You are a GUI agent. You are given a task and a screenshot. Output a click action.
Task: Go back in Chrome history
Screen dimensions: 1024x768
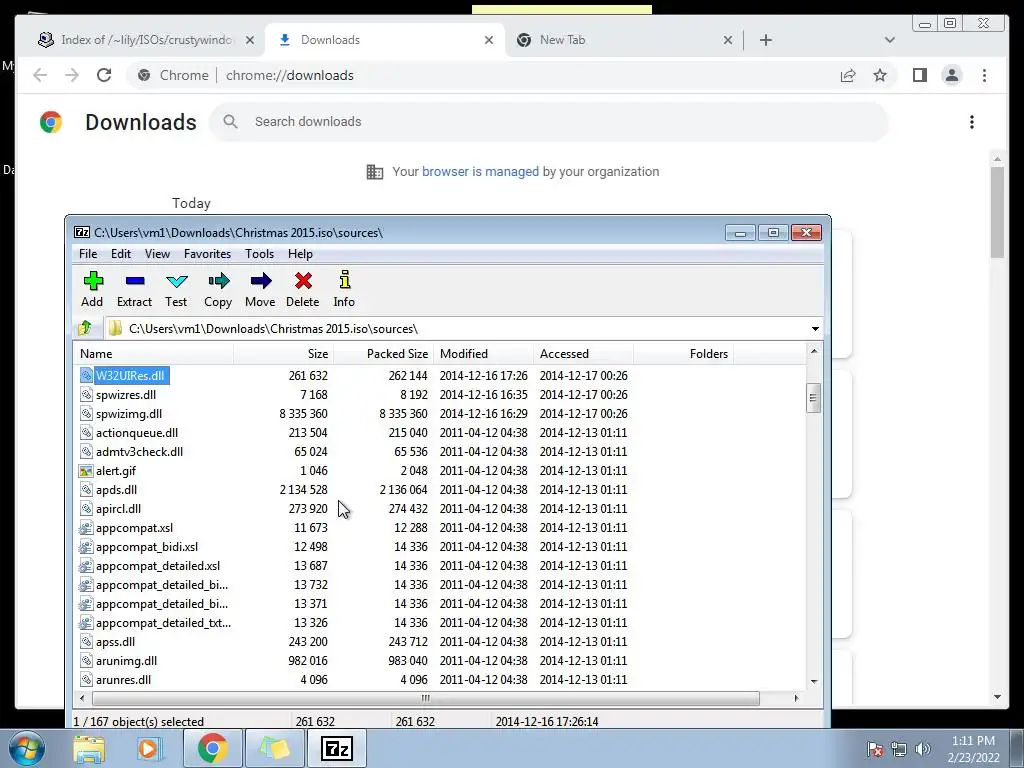[40, 75]
